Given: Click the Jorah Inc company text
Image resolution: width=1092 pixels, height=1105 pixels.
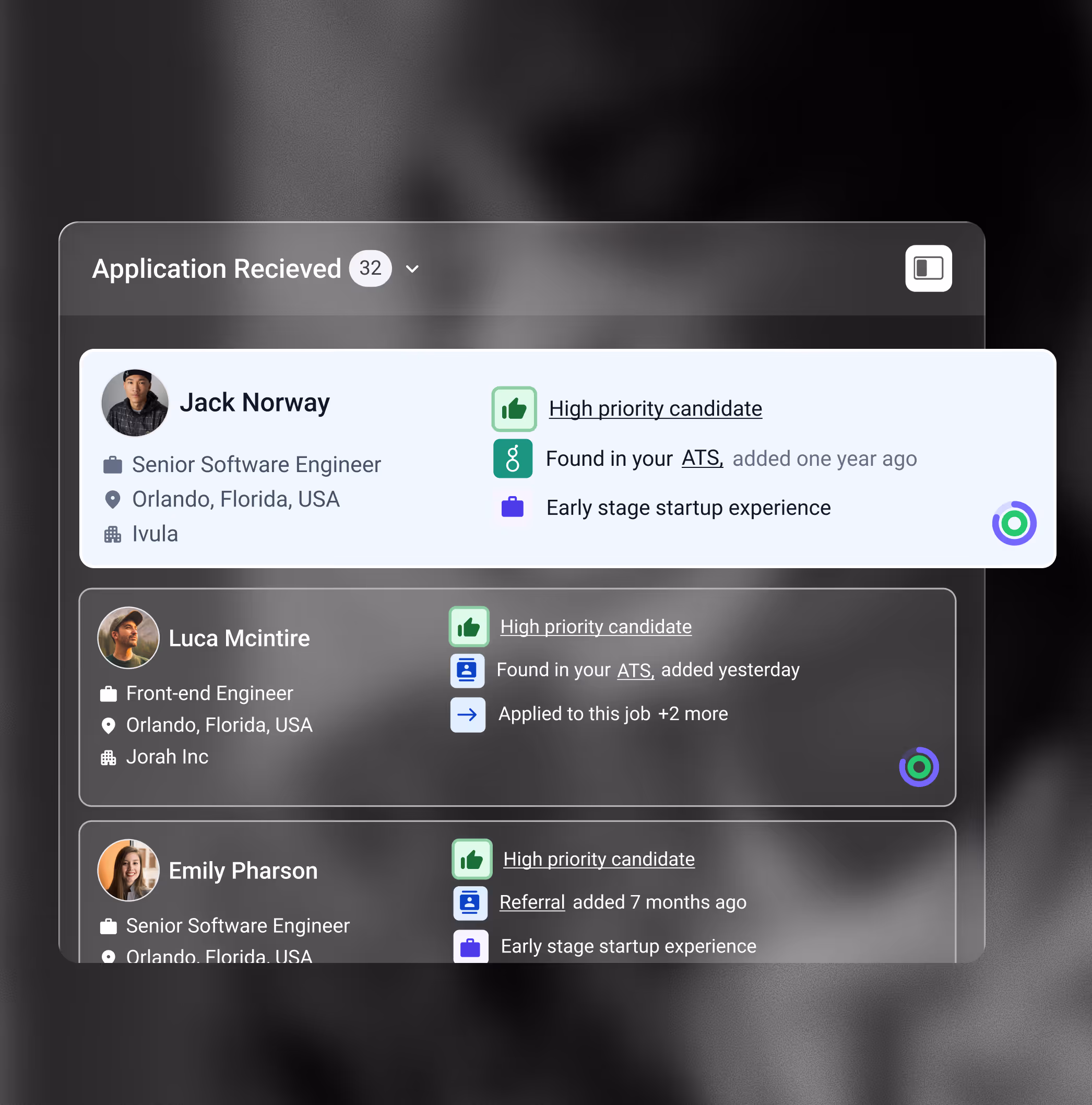Looking at the screenshot, I should [167, 757].
